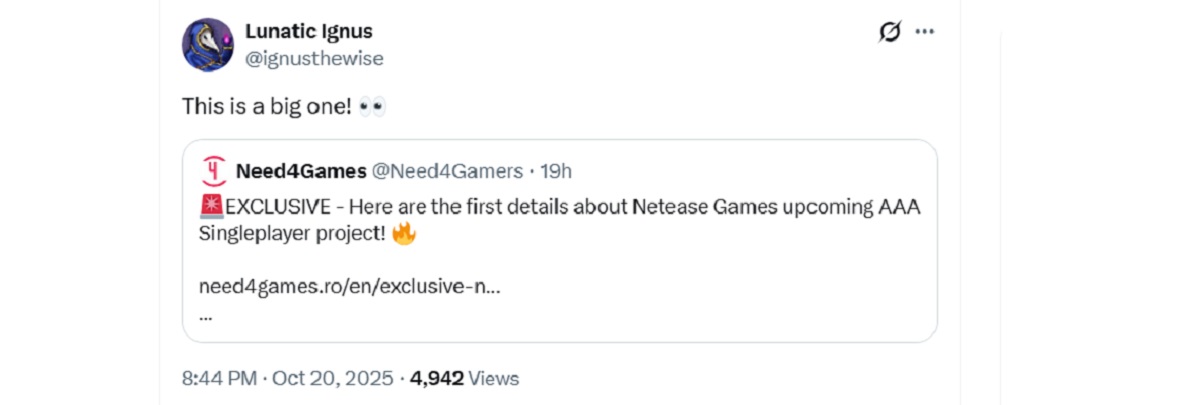
Task: Click the 8:44 PM post time
Action: tap(218, 378)
